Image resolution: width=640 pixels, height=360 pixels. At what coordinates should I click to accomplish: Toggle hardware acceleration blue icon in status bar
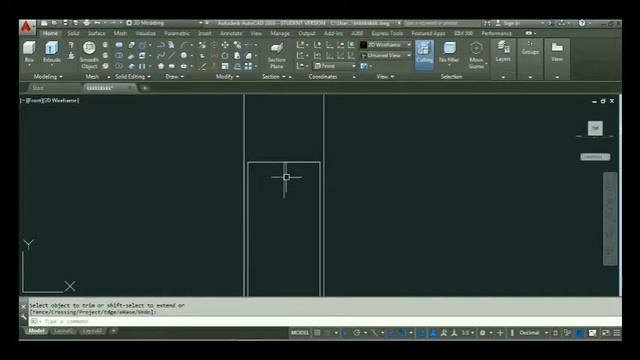click(x=580, y=333)
